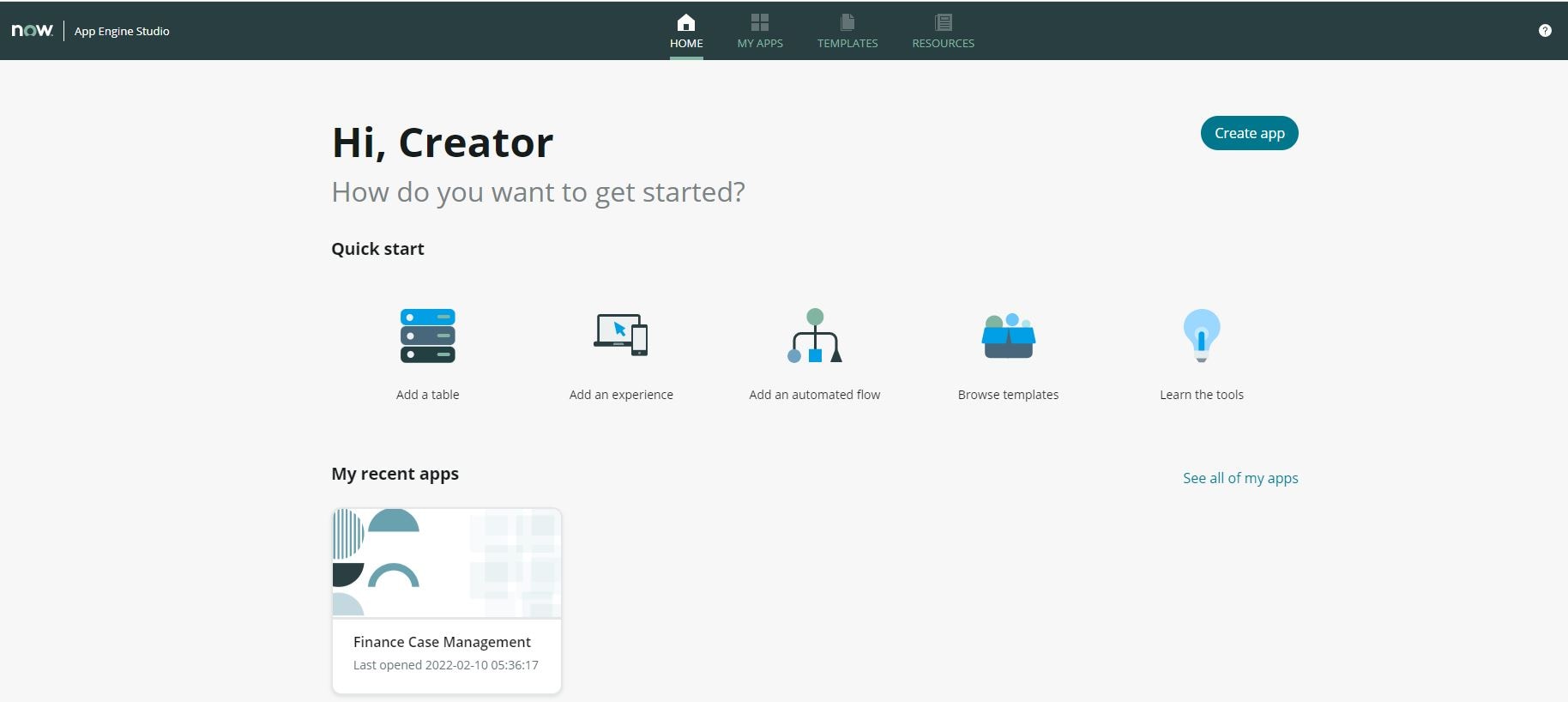Click the My Apps grid icon
This screenshot has width=1568, height=702.
point(760,22)
